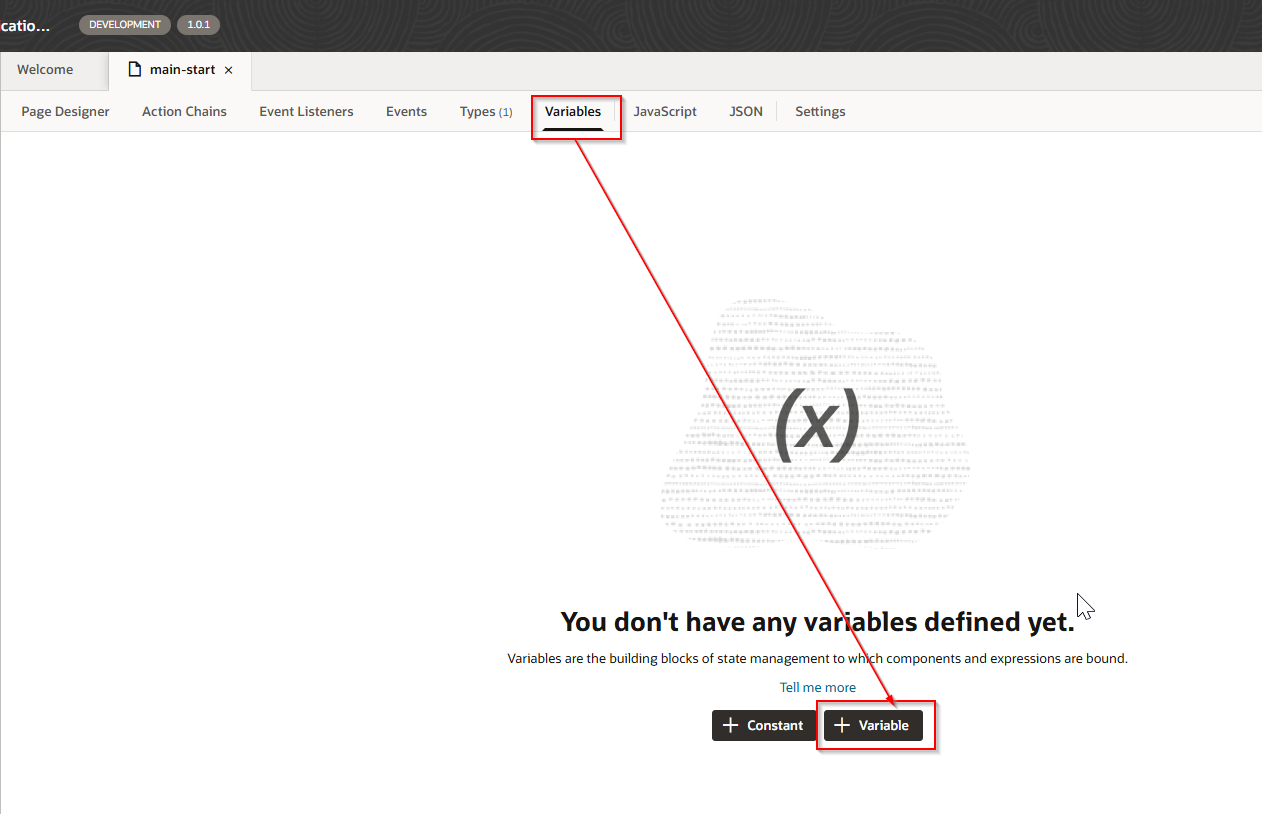Image resolution: width=1262 pixels, height=814 pixels.
Task: Click the DEVELOPMENT status badge
Action: 124,25
